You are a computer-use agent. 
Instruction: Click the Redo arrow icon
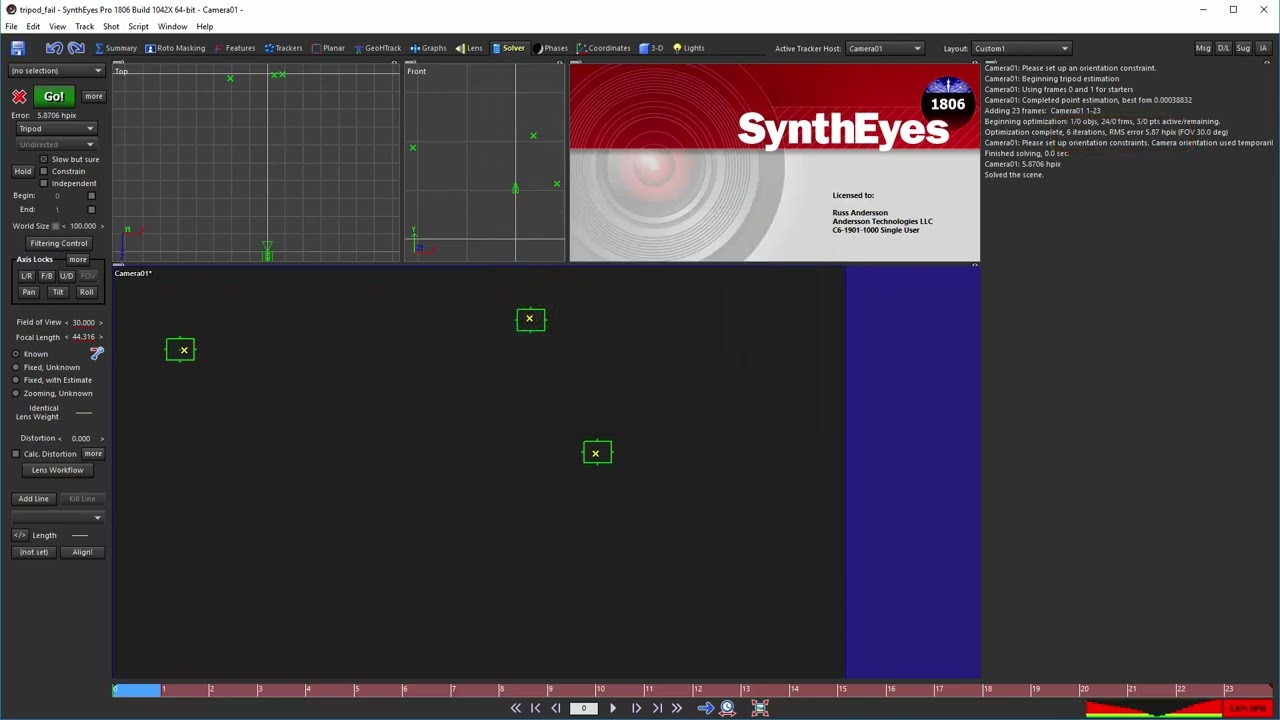[76, 48]
